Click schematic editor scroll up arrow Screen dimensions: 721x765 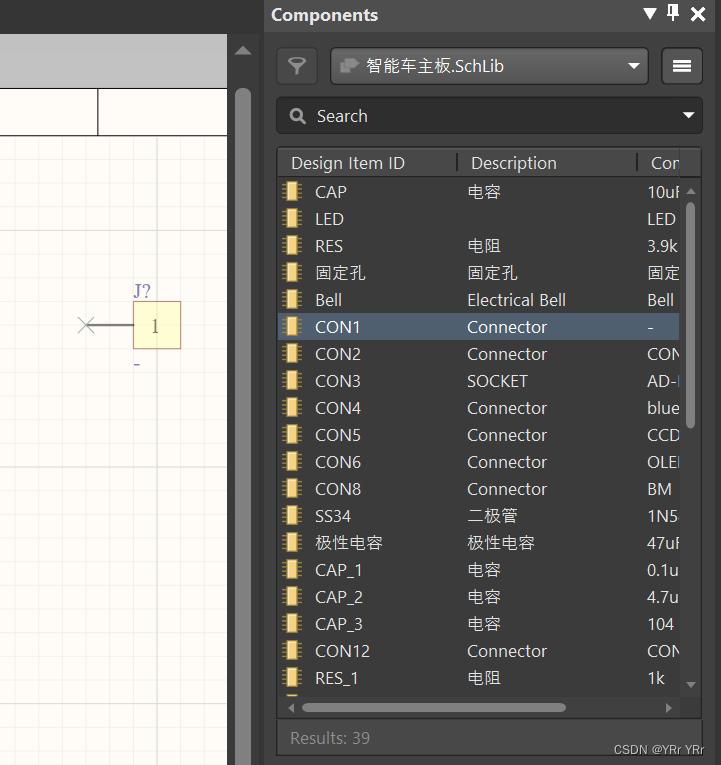coord(243,51)
